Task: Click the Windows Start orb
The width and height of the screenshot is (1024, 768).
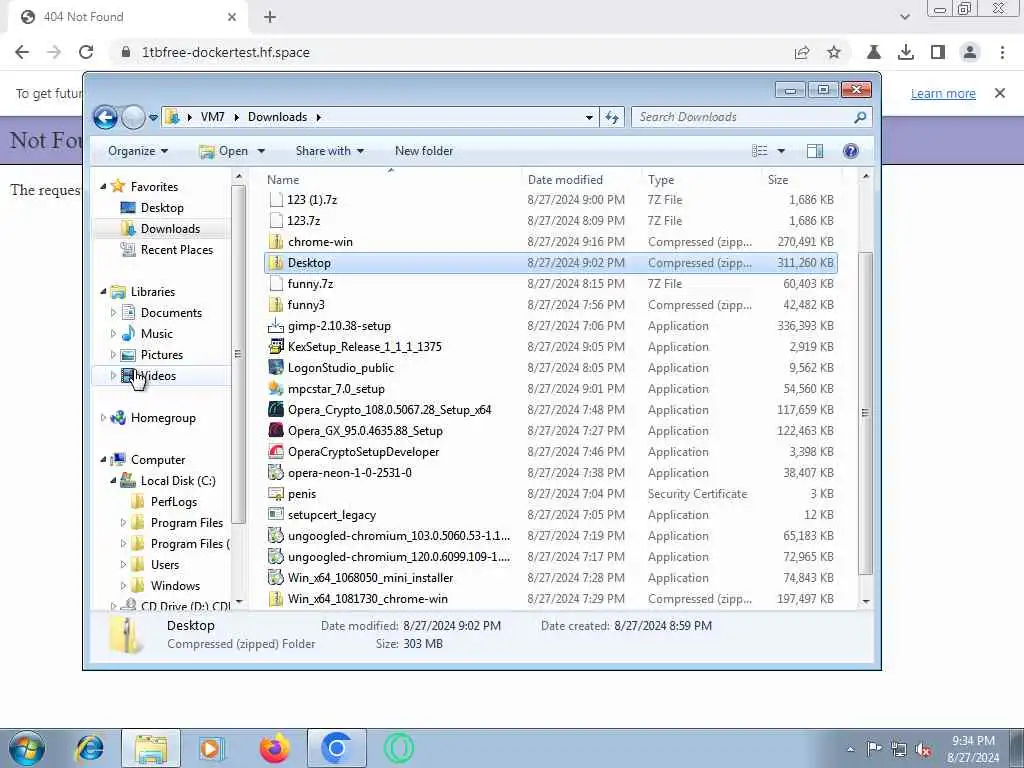Action: pyautogui.click(x=27, y=748)
